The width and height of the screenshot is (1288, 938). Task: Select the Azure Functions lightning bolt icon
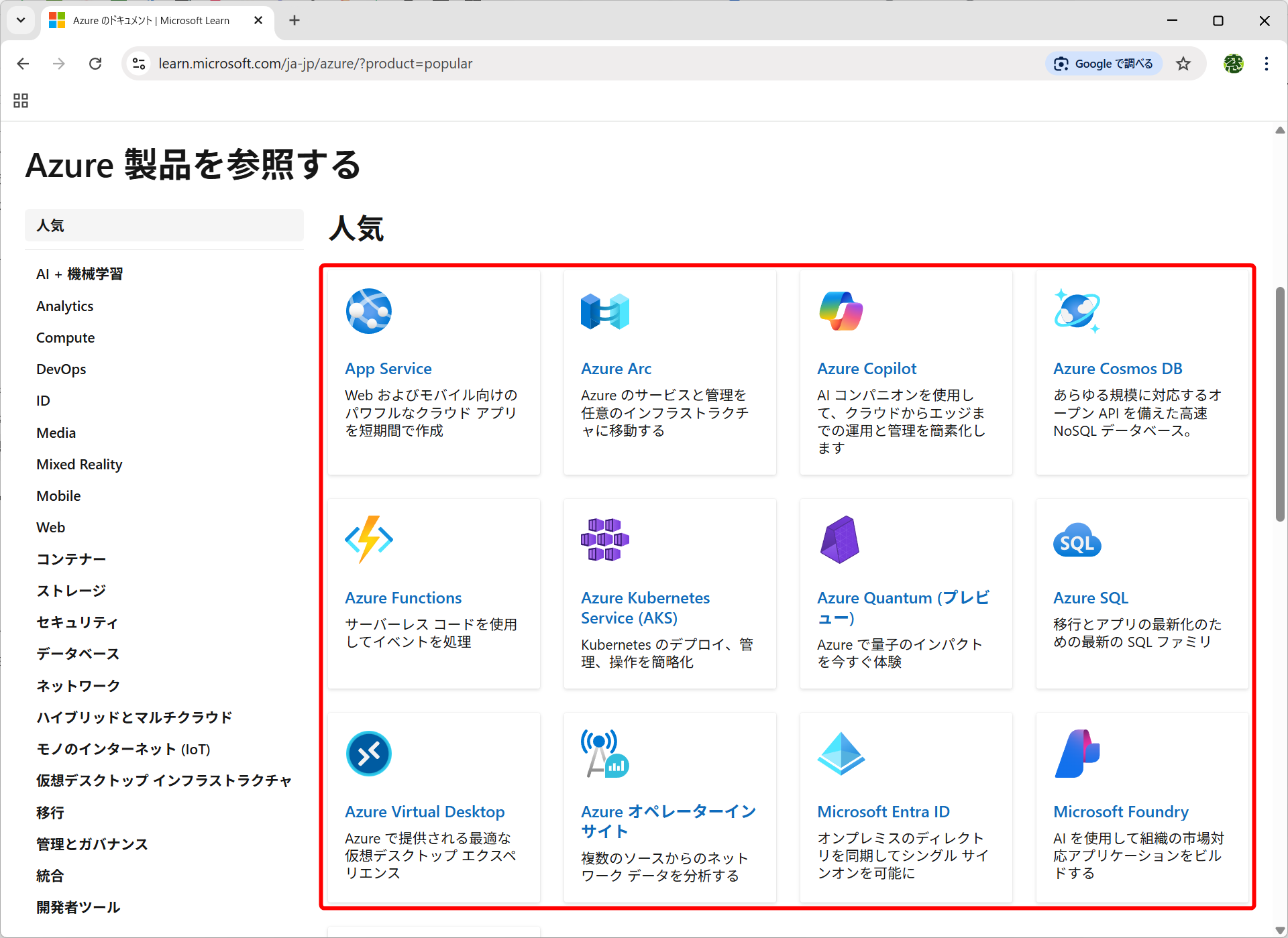click(368, 540)
